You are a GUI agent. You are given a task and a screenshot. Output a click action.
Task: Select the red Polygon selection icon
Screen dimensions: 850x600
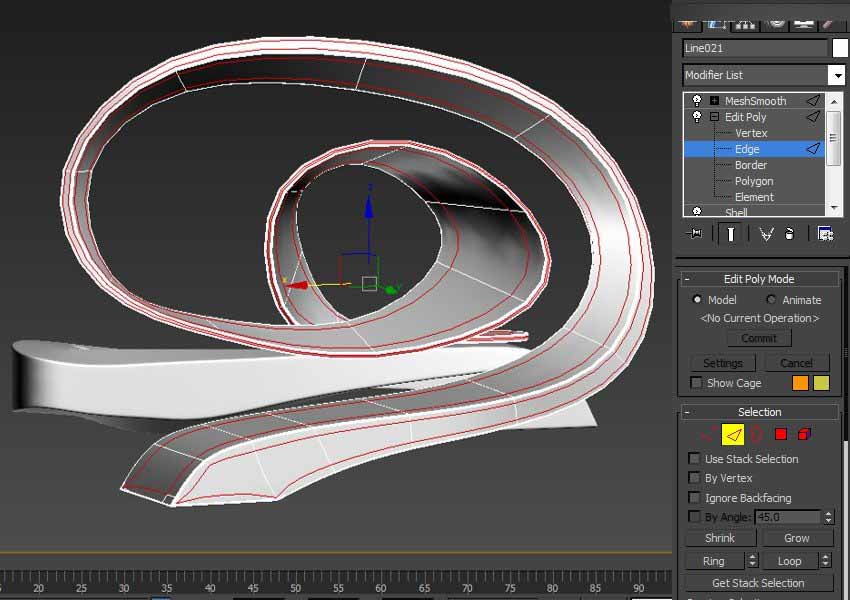click(781, 434)
